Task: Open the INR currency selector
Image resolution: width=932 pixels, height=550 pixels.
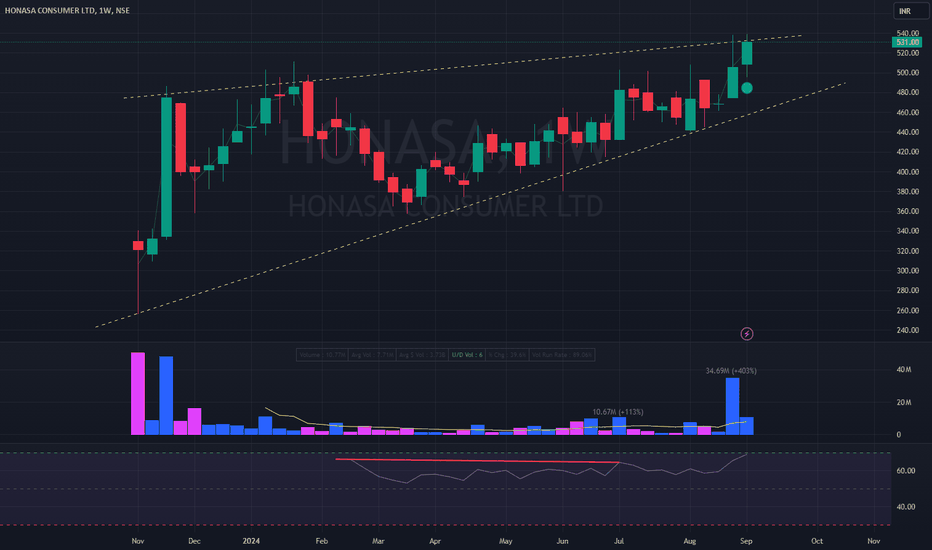Action: pyautogui.click(x=909, y=11)
